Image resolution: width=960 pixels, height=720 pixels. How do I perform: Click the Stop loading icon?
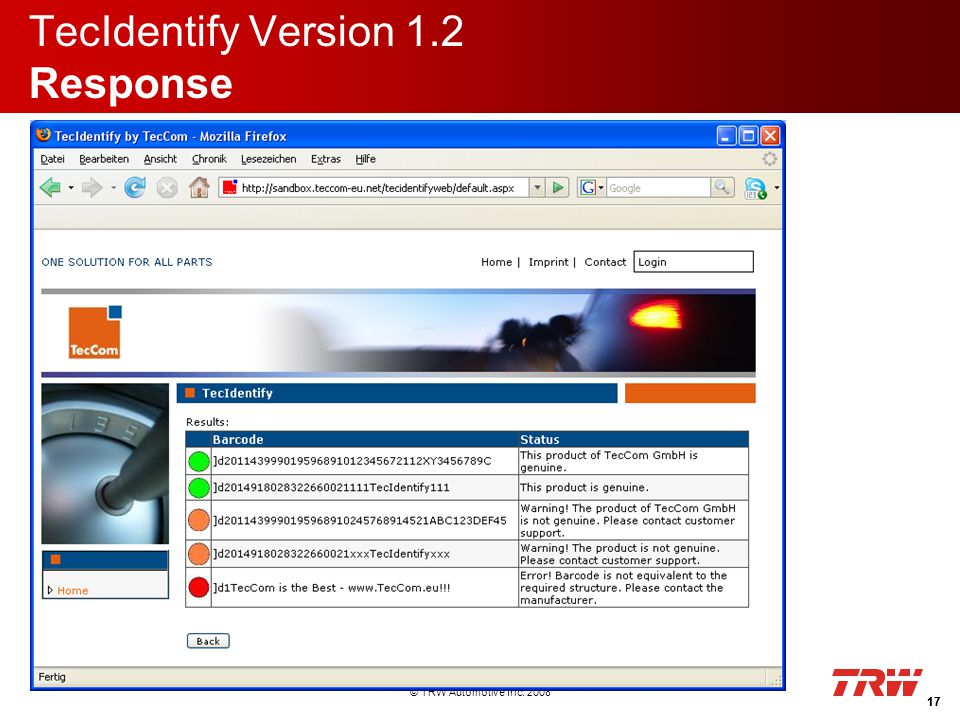167,187
